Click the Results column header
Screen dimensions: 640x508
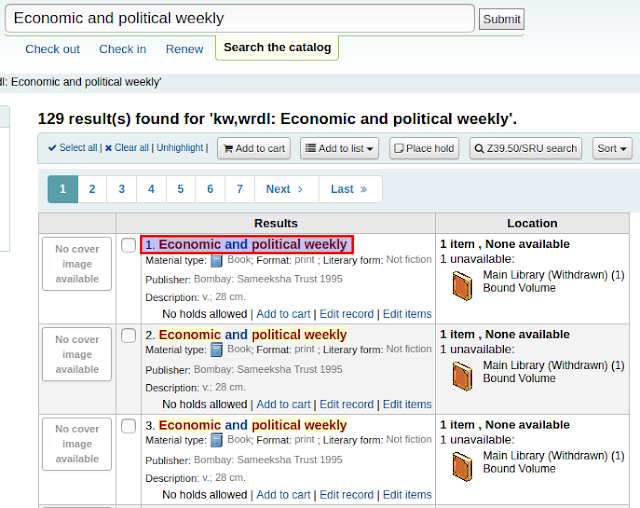276,223
